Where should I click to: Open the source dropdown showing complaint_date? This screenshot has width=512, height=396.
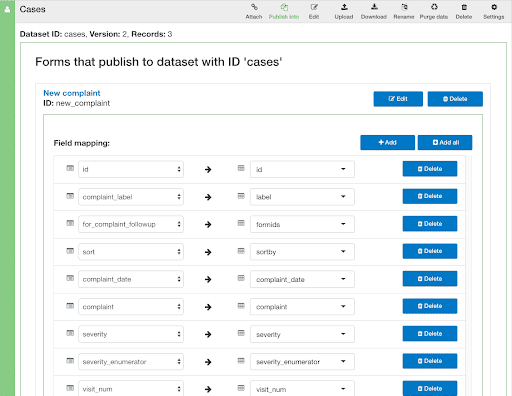click(x=131, y=279)
